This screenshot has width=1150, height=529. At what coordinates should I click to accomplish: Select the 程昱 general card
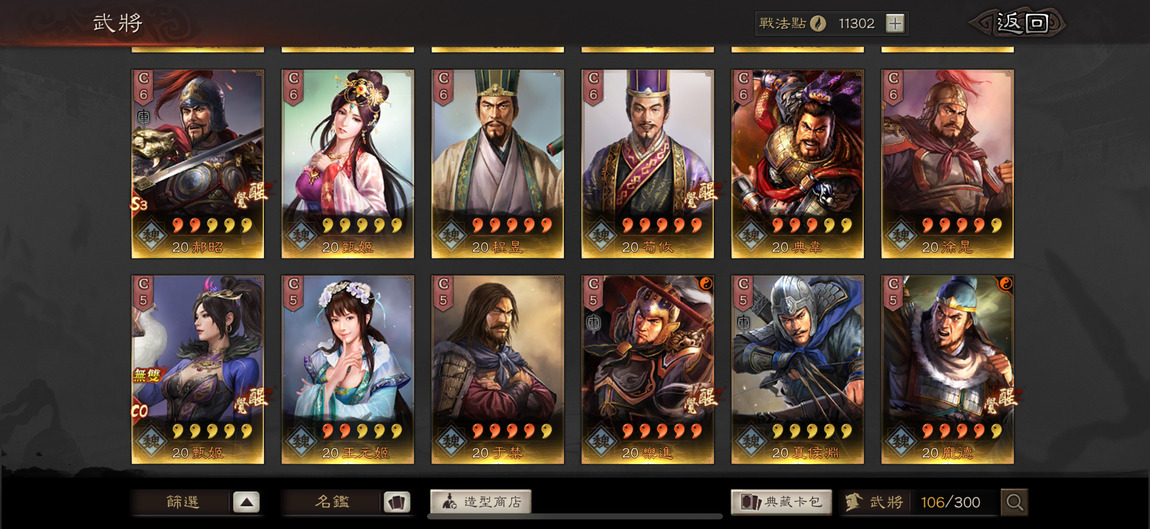[497, 164]
